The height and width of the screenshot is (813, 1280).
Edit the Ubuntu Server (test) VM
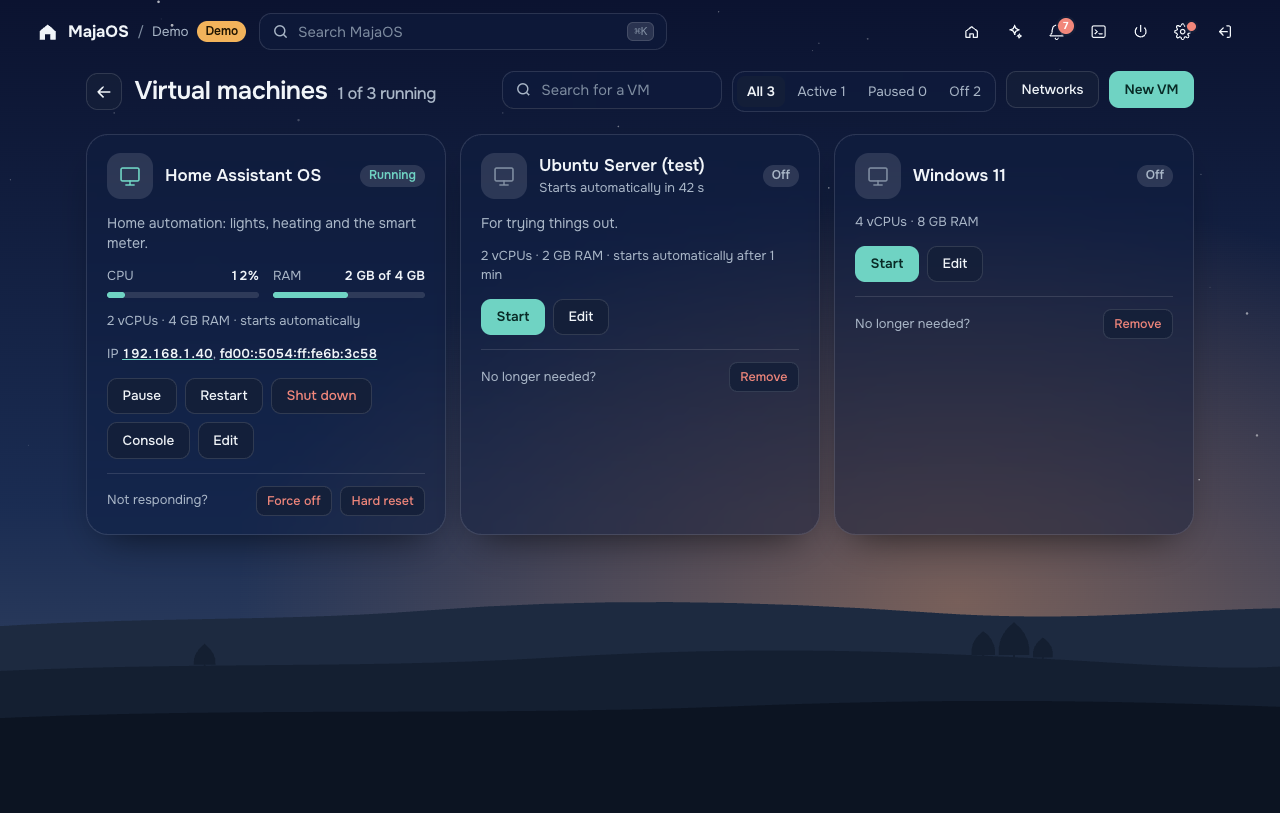click(581, 317)
